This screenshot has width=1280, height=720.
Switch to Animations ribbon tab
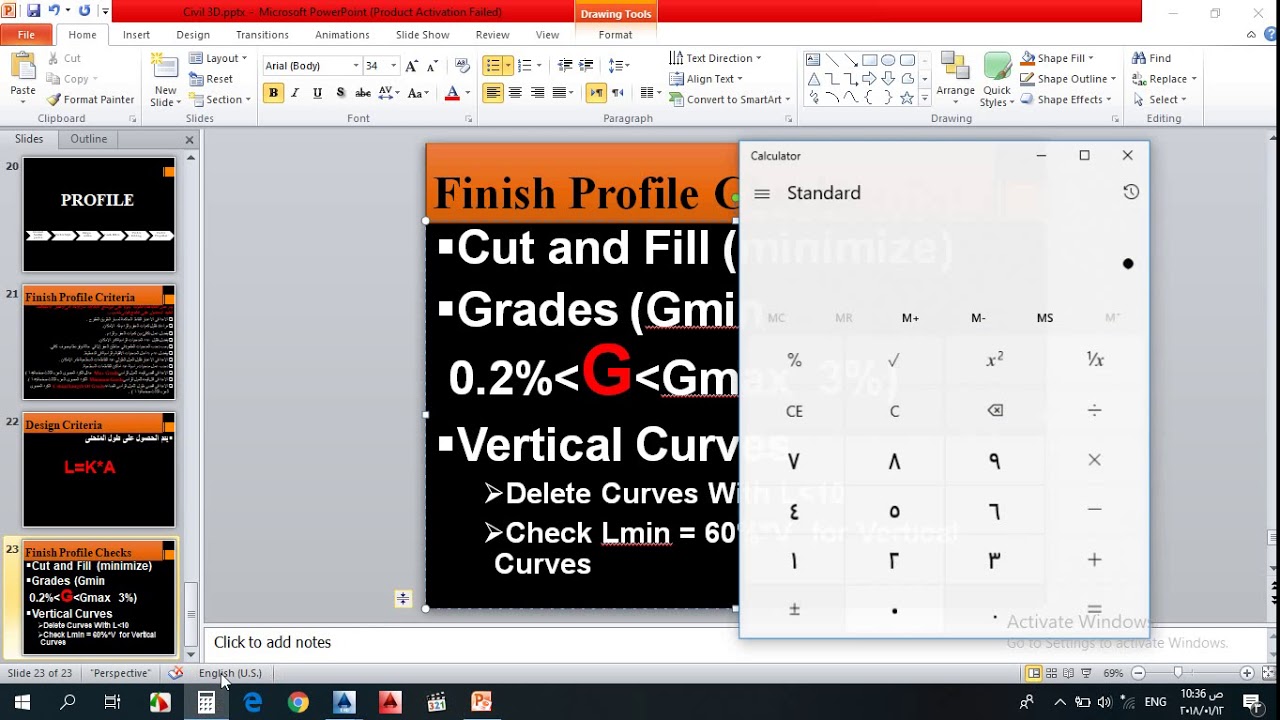pos(342,35)
